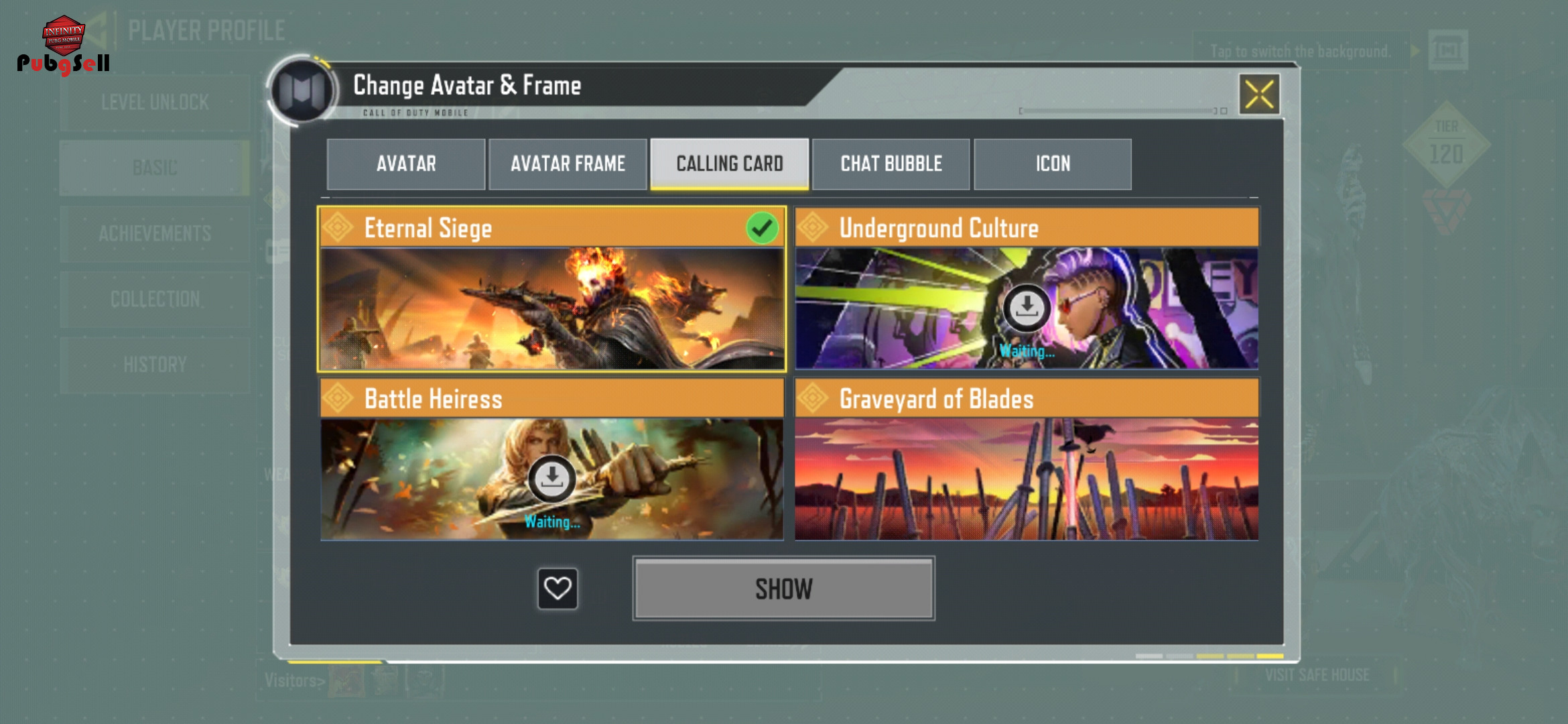
Task: Click the diamond icon beside Eternal Siege
Action: pos(339,228)
